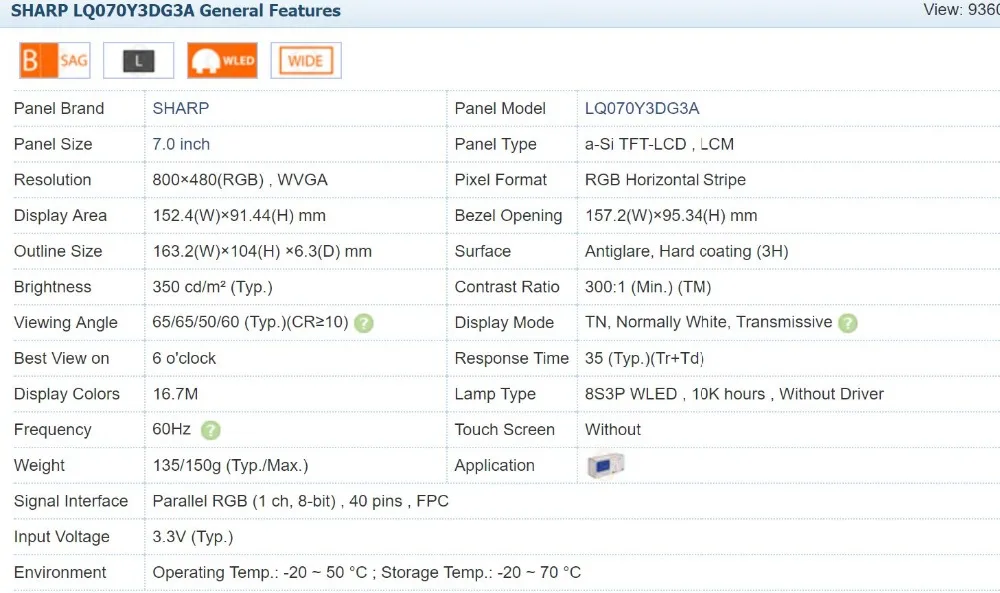Select bezel opening 157.2(W)×95.34(H) mm value
The image size is (1000, 593).
tap(671, 216)
